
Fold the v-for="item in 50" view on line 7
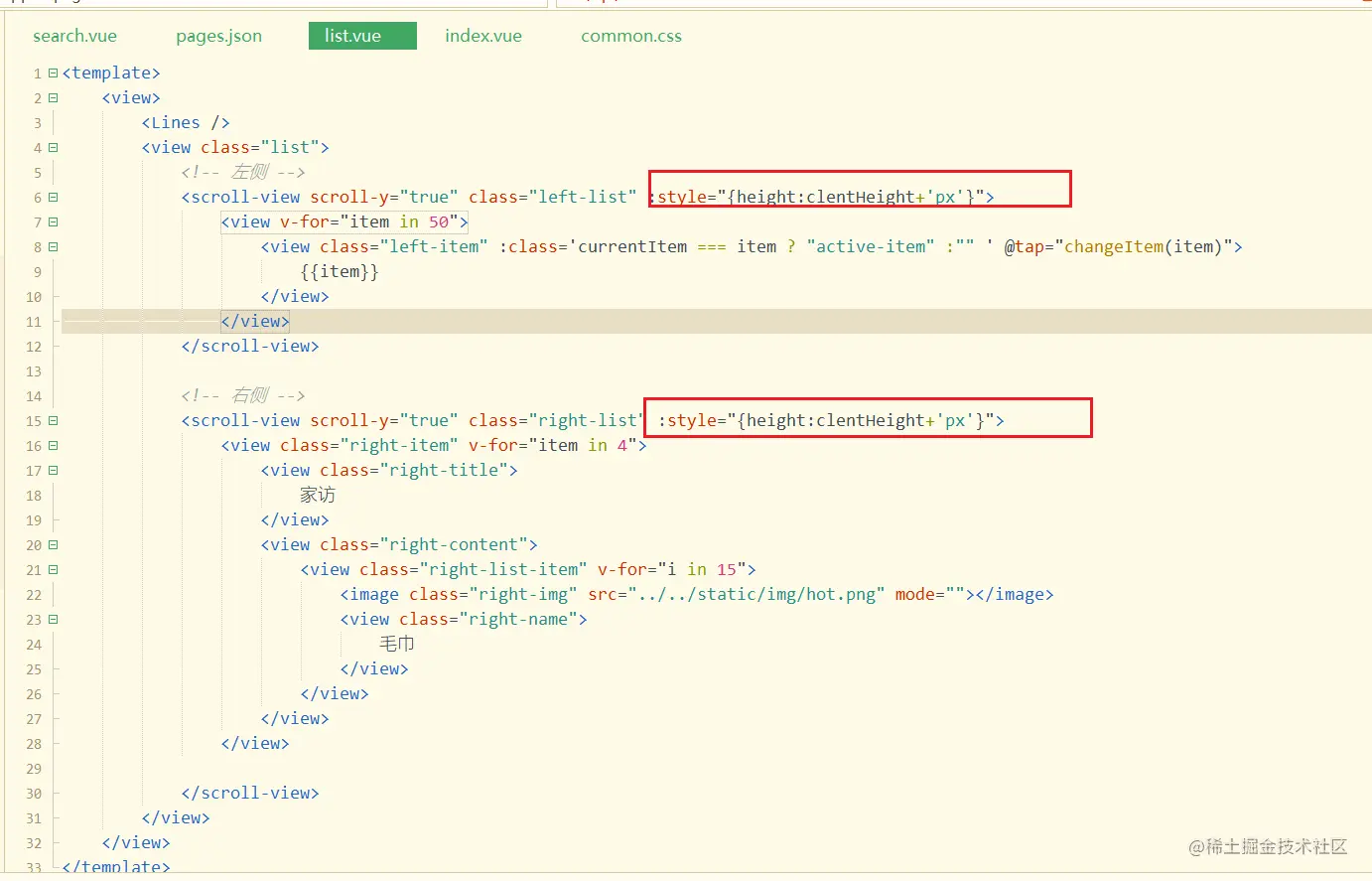pos(54,221)
